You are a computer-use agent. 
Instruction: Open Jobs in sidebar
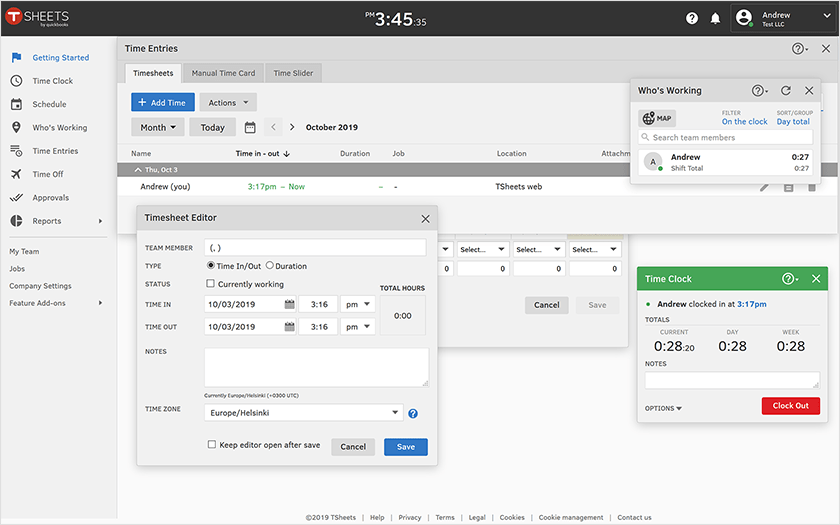pos(17,268)
